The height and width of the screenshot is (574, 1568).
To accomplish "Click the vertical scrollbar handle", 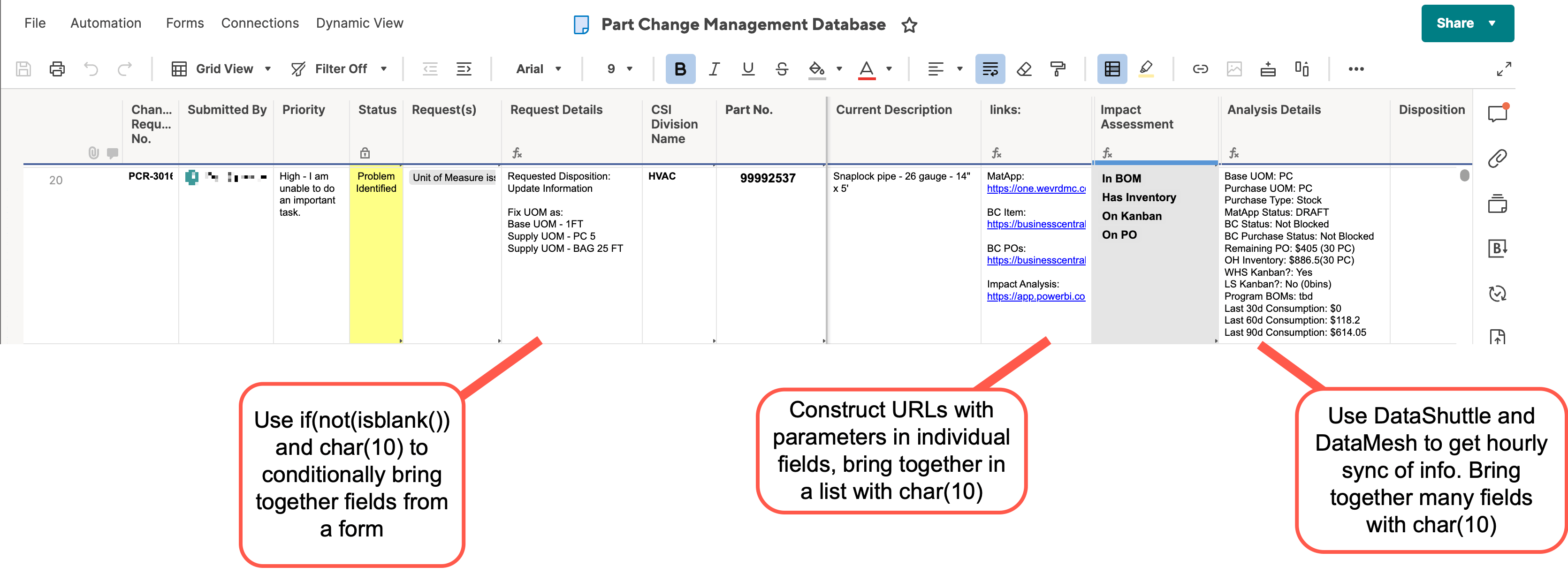I will click(x=1464, y=175).
